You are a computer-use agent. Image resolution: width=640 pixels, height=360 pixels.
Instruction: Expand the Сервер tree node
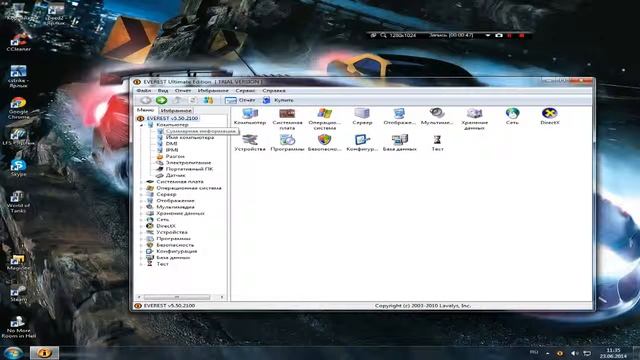(x=142, y=194)
